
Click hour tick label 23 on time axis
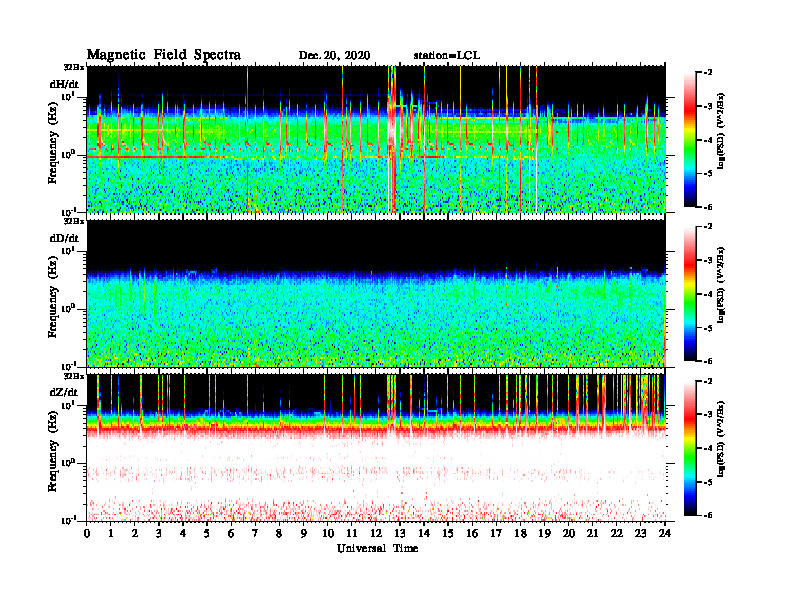641,533
